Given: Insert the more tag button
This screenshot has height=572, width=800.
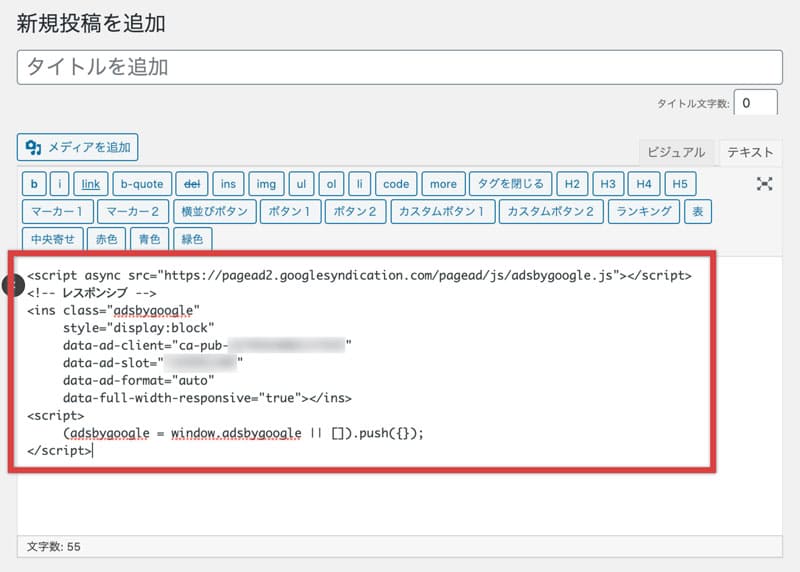Looking at the screenshot, I should coord(443,184).
